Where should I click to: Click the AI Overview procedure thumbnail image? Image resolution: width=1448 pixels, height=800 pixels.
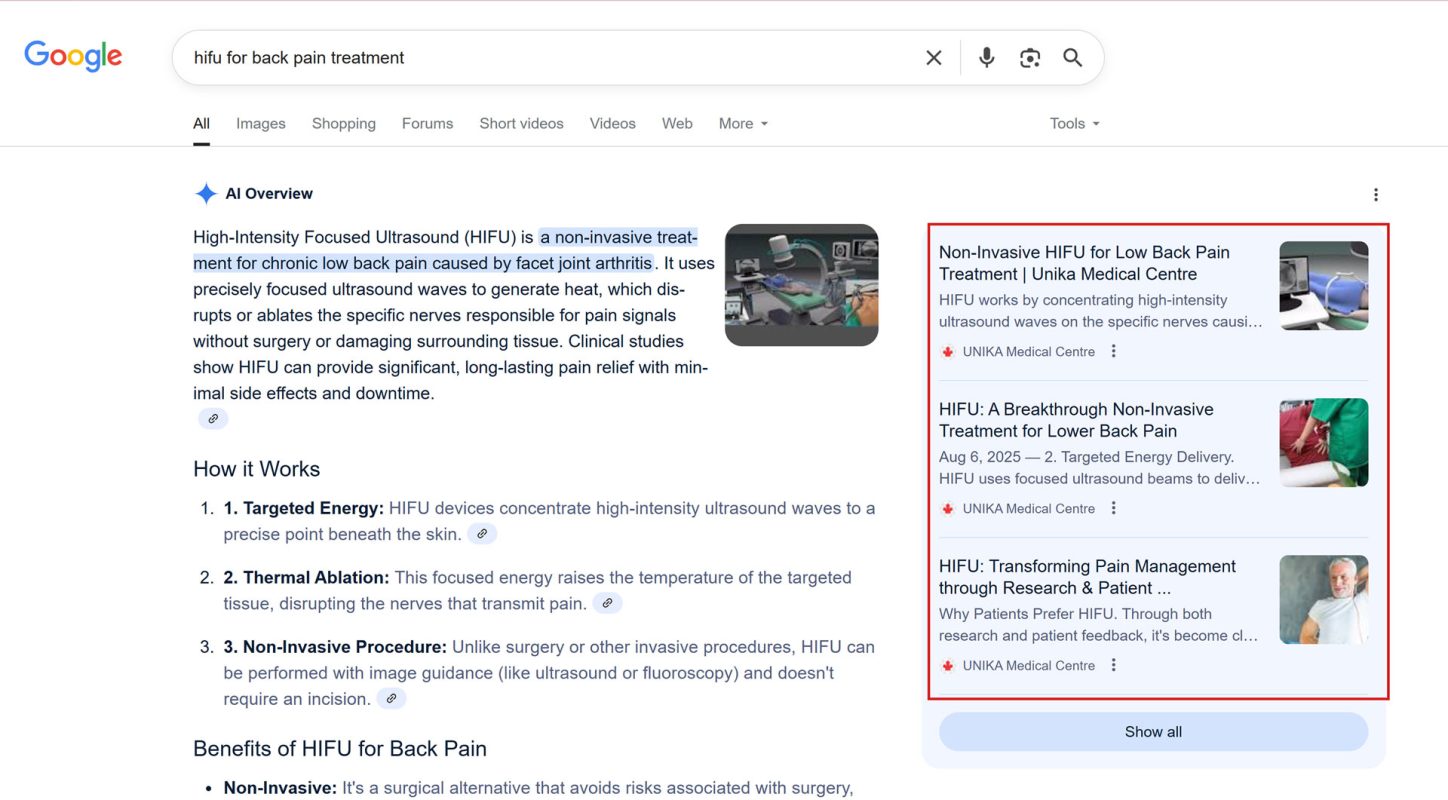(801, 284)
